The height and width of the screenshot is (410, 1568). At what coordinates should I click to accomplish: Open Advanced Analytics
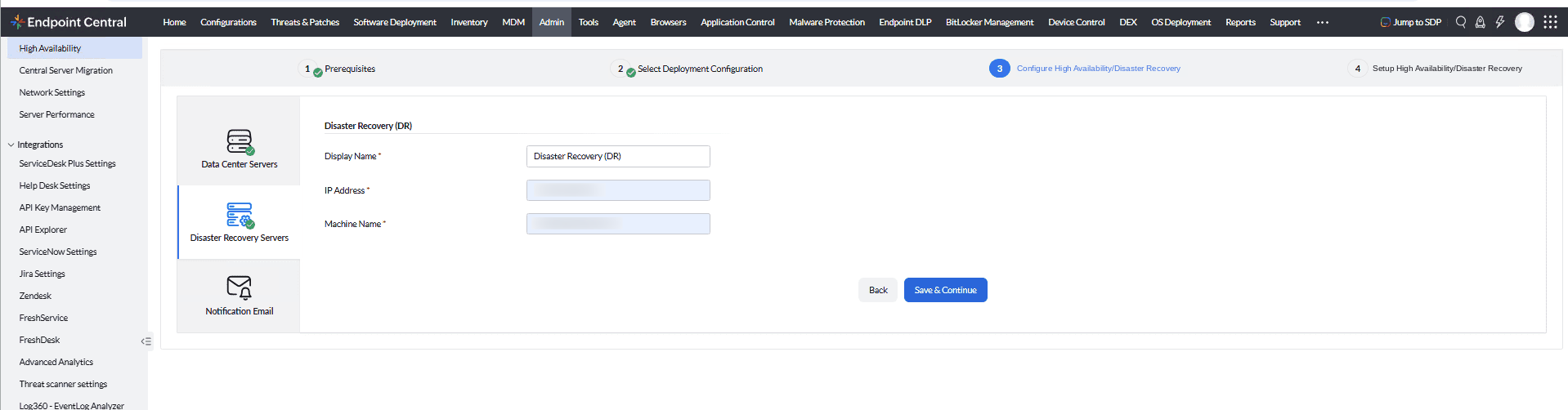point(56,362)
